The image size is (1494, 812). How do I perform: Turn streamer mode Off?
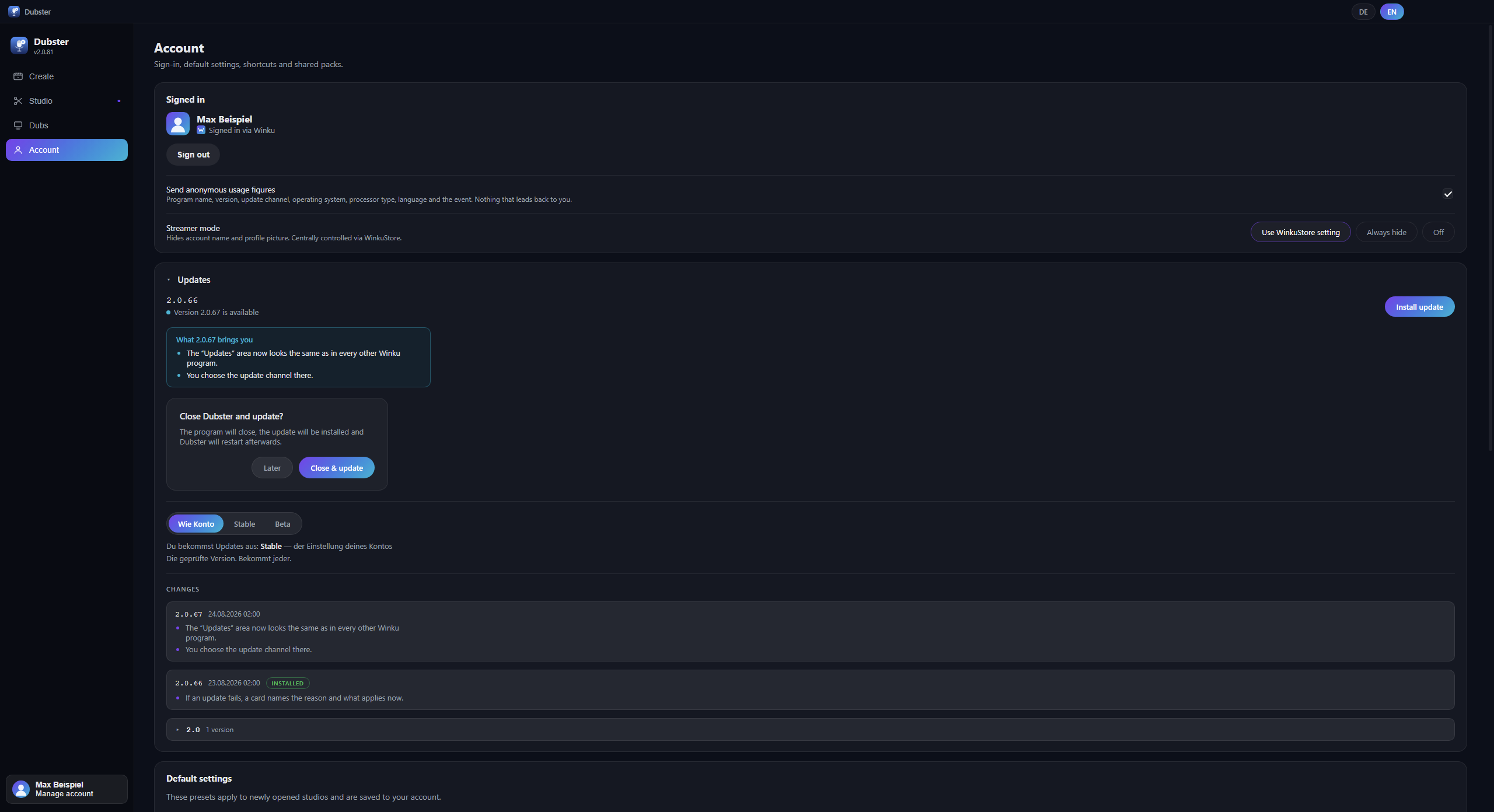pyautogui.click(x=1438, y=232)
